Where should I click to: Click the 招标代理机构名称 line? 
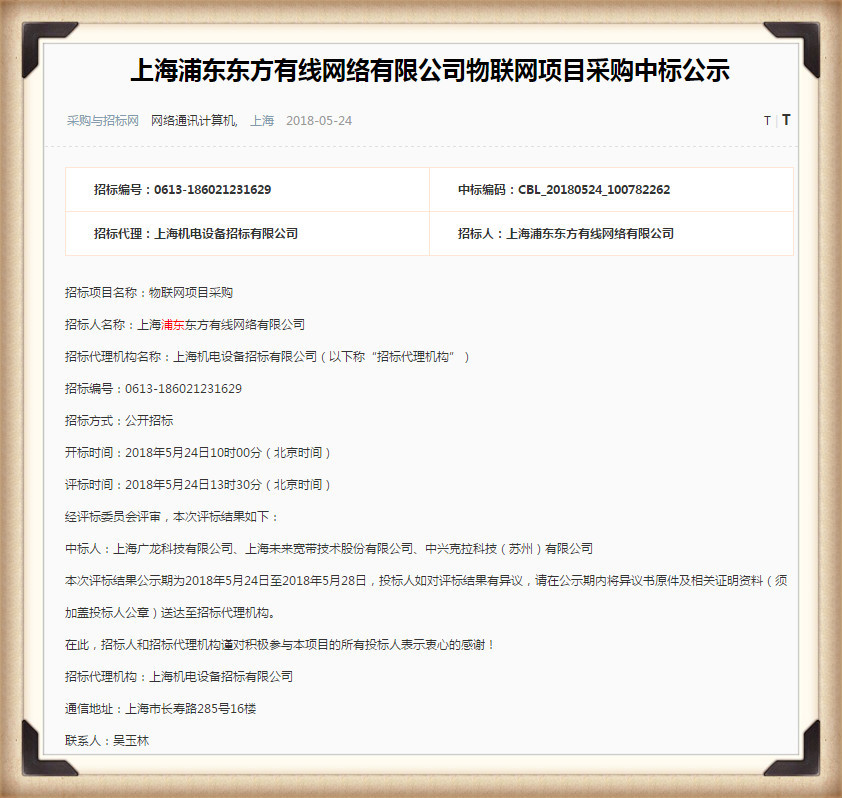267,357
